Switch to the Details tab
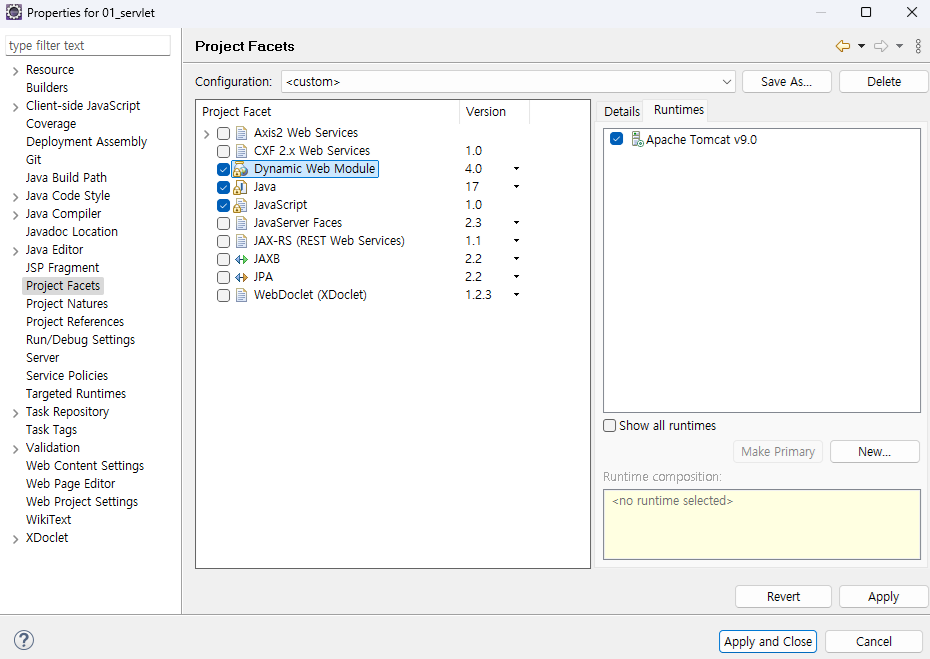This screenshot has height=659, width=930. [x=622, y=112]
